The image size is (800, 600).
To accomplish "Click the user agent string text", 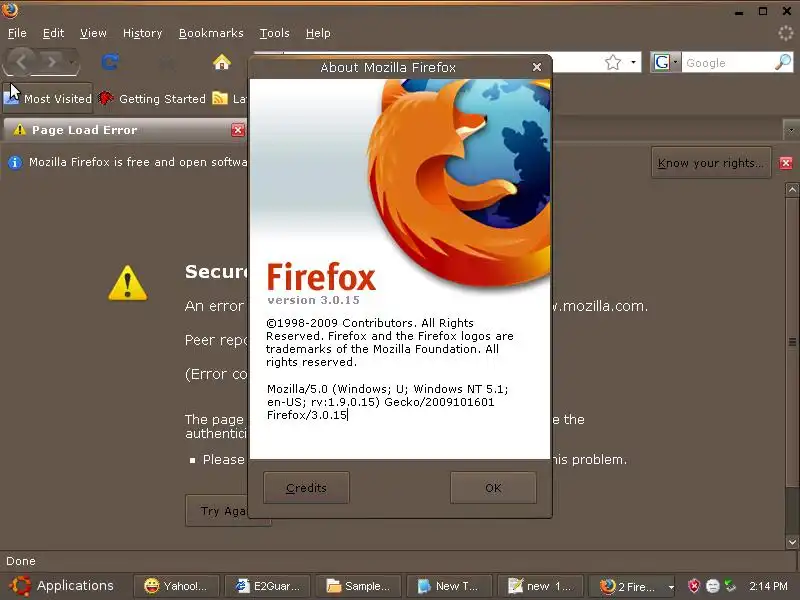I will pos(388,402).
